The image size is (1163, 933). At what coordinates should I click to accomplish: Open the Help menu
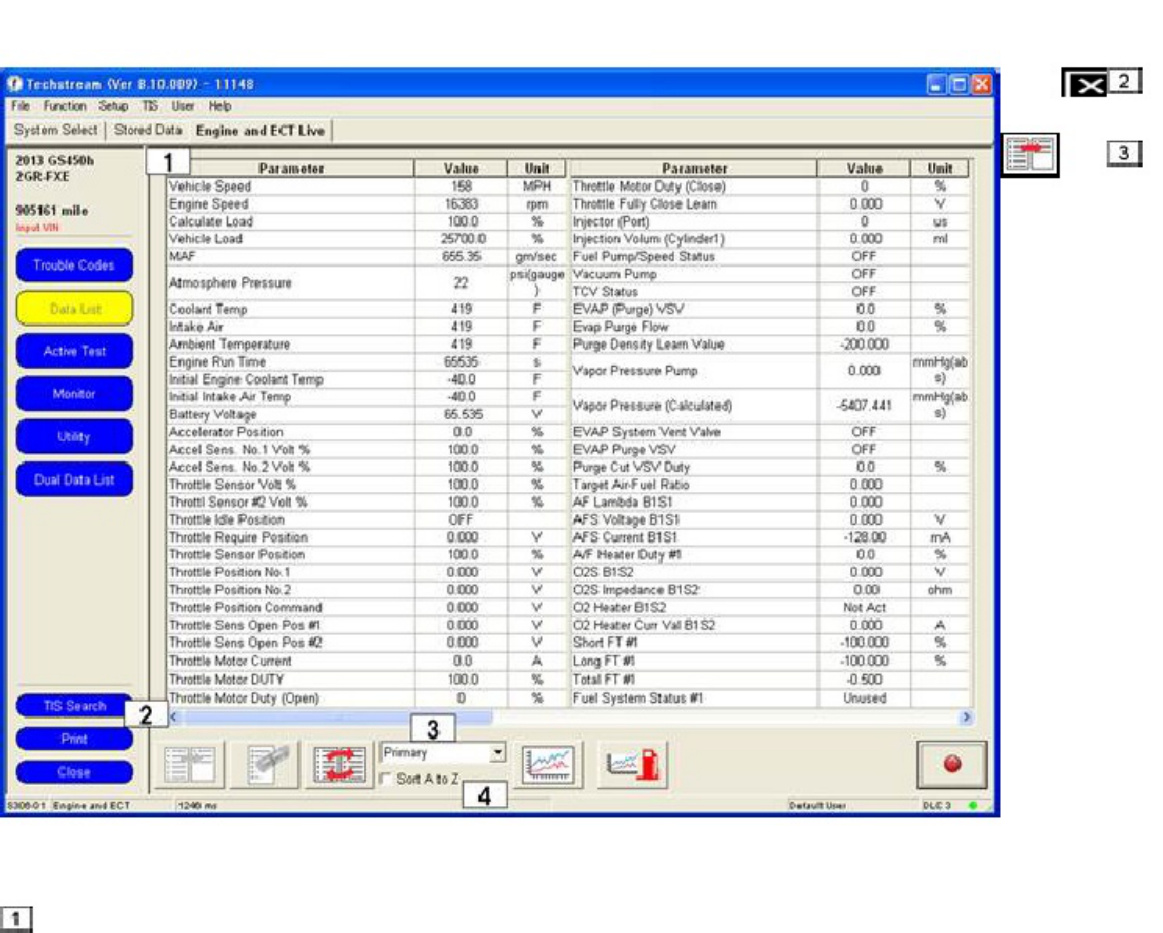coord(220,106)
